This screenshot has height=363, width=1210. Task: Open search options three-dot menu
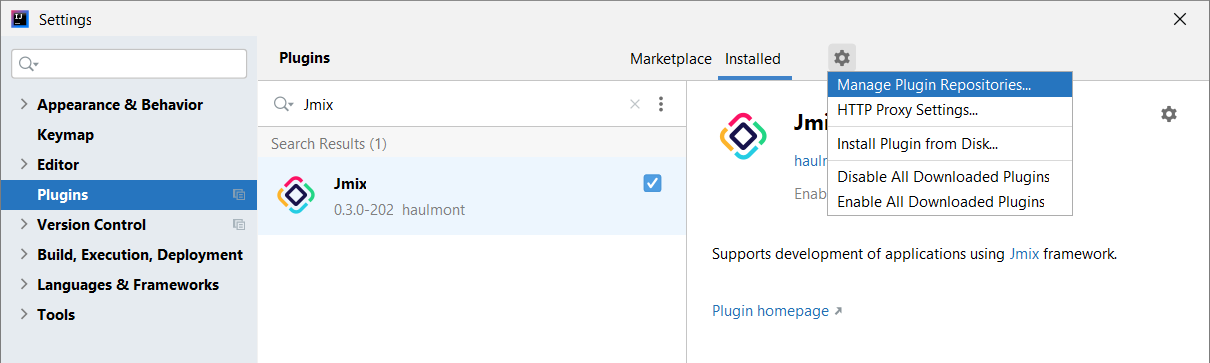[661, 104]
